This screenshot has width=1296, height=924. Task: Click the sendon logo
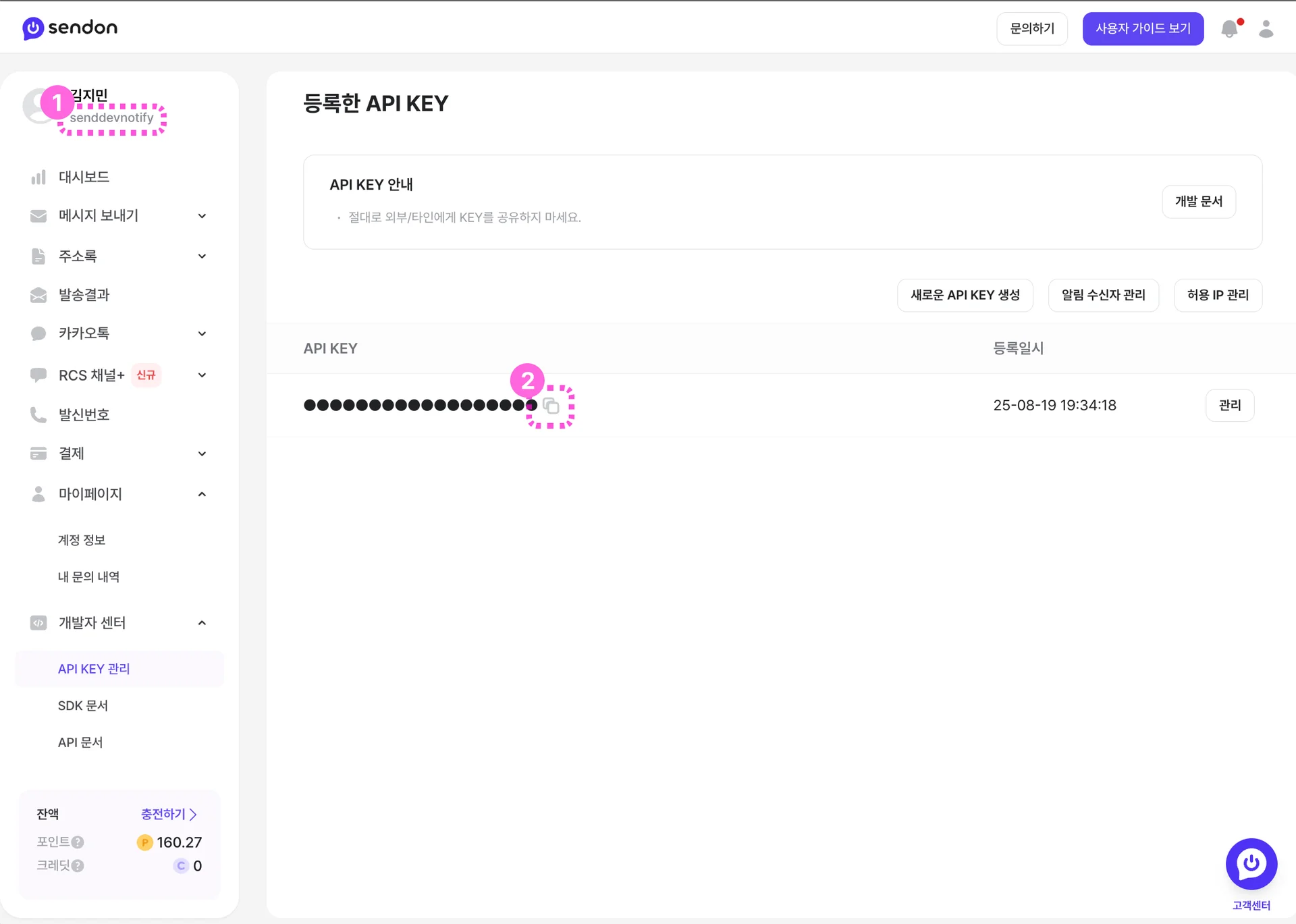(70, 28)
